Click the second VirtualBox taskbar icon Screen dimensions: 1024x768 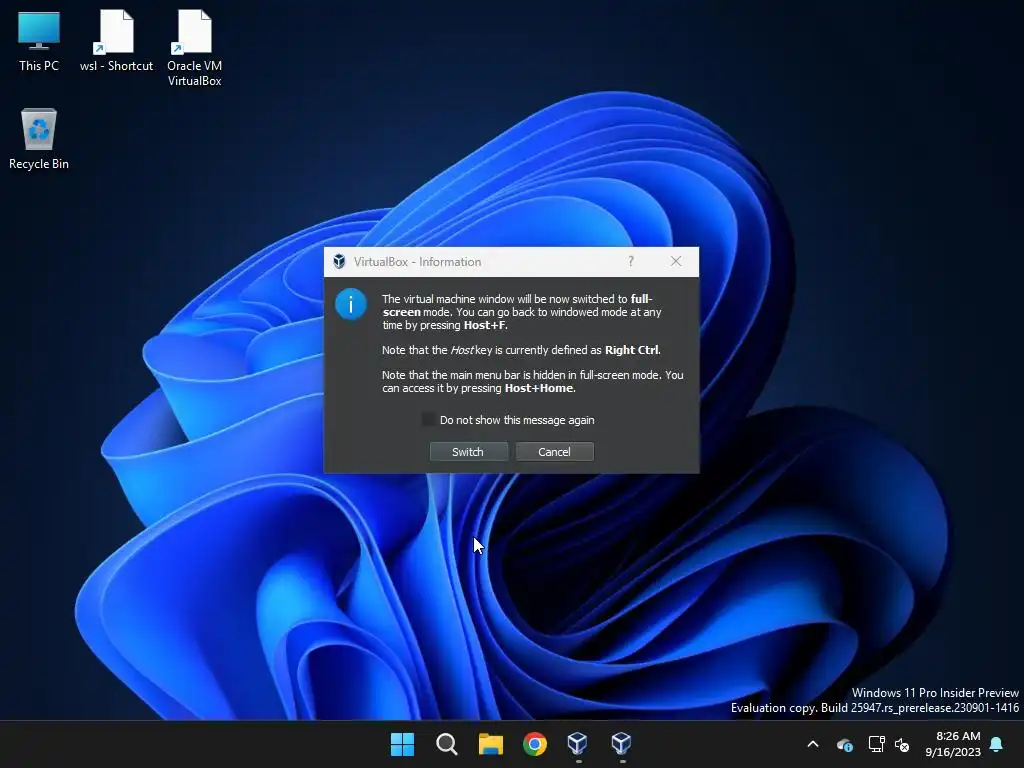point(621,744)
